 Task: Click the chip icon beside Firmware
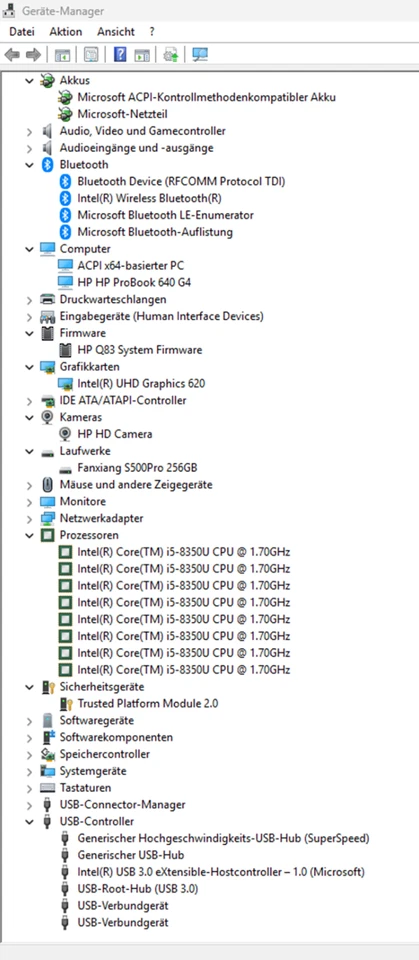(x=47, y=333)
